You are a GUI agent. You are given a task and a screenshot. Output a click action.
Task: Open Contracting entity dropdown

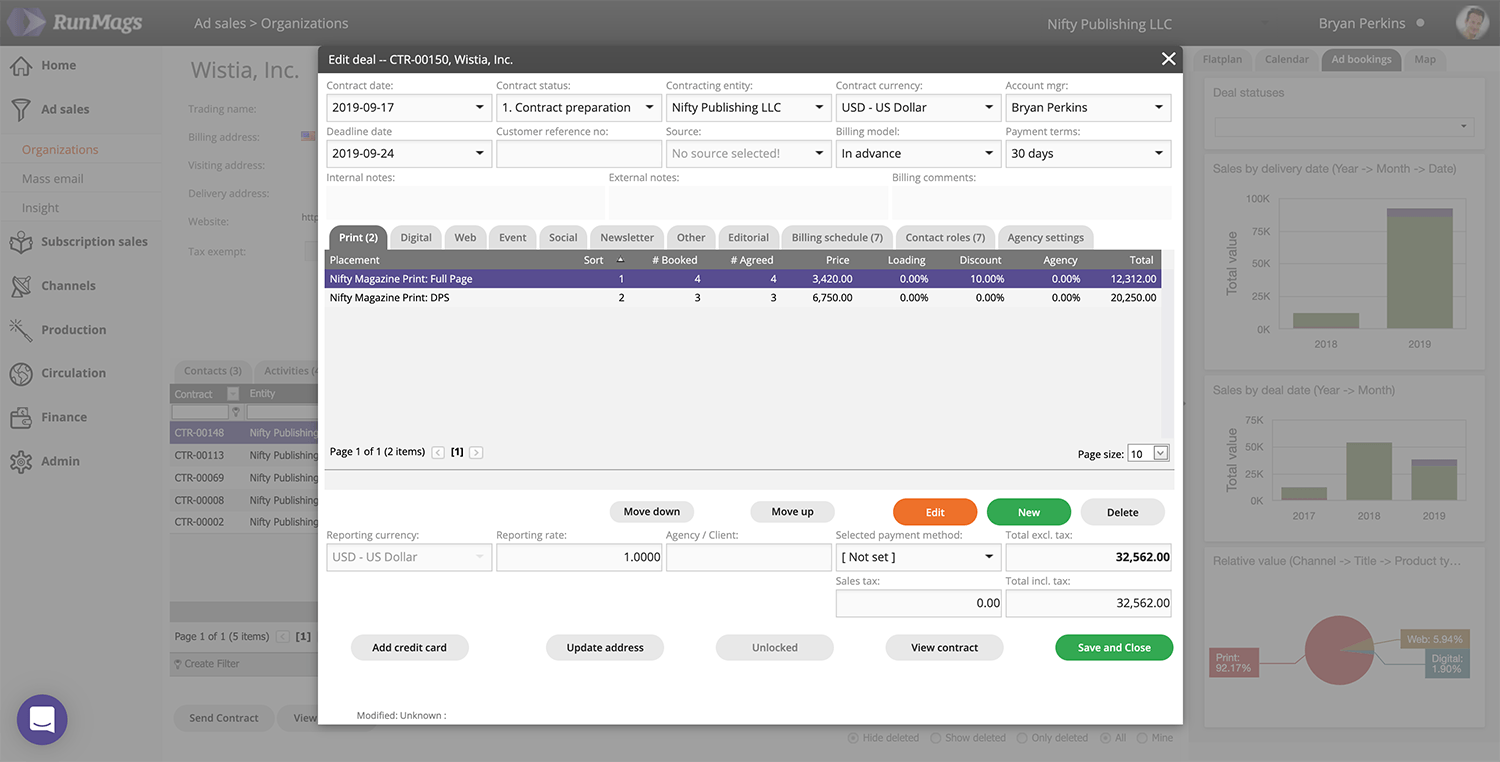[x=819, y=108]
